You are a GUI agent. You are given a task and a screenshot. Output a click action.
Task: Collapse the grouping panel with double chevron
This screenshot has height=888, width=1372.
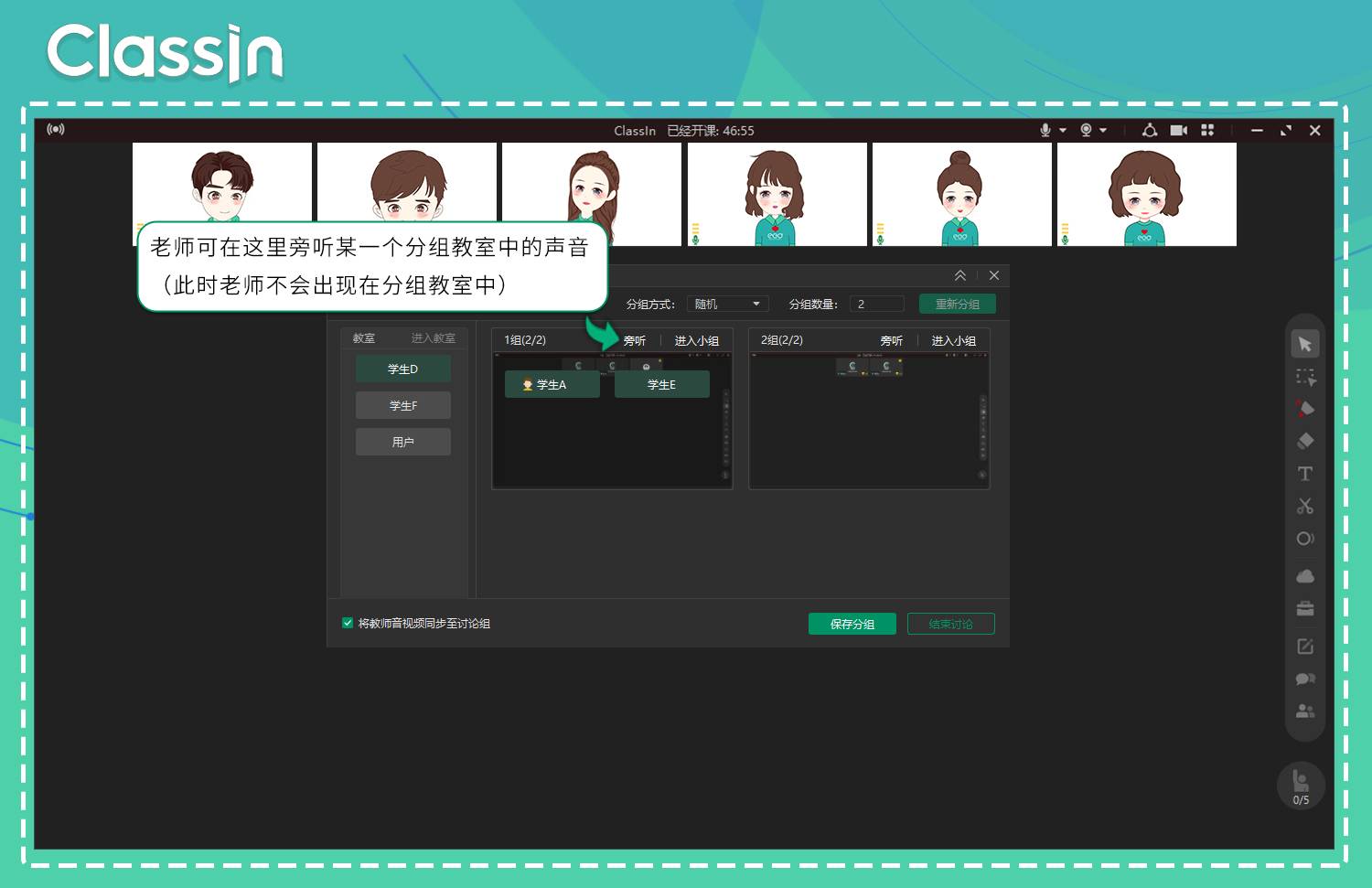coord(960,275)
